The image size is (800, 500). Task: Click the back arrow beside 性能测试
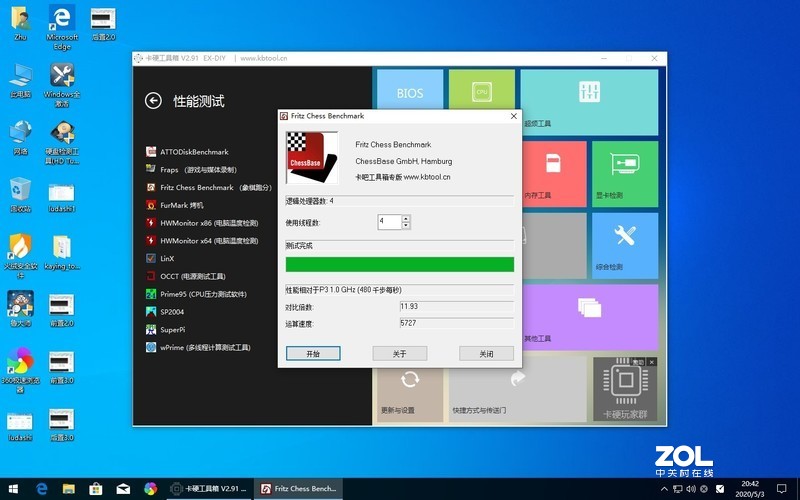(153, 101)
